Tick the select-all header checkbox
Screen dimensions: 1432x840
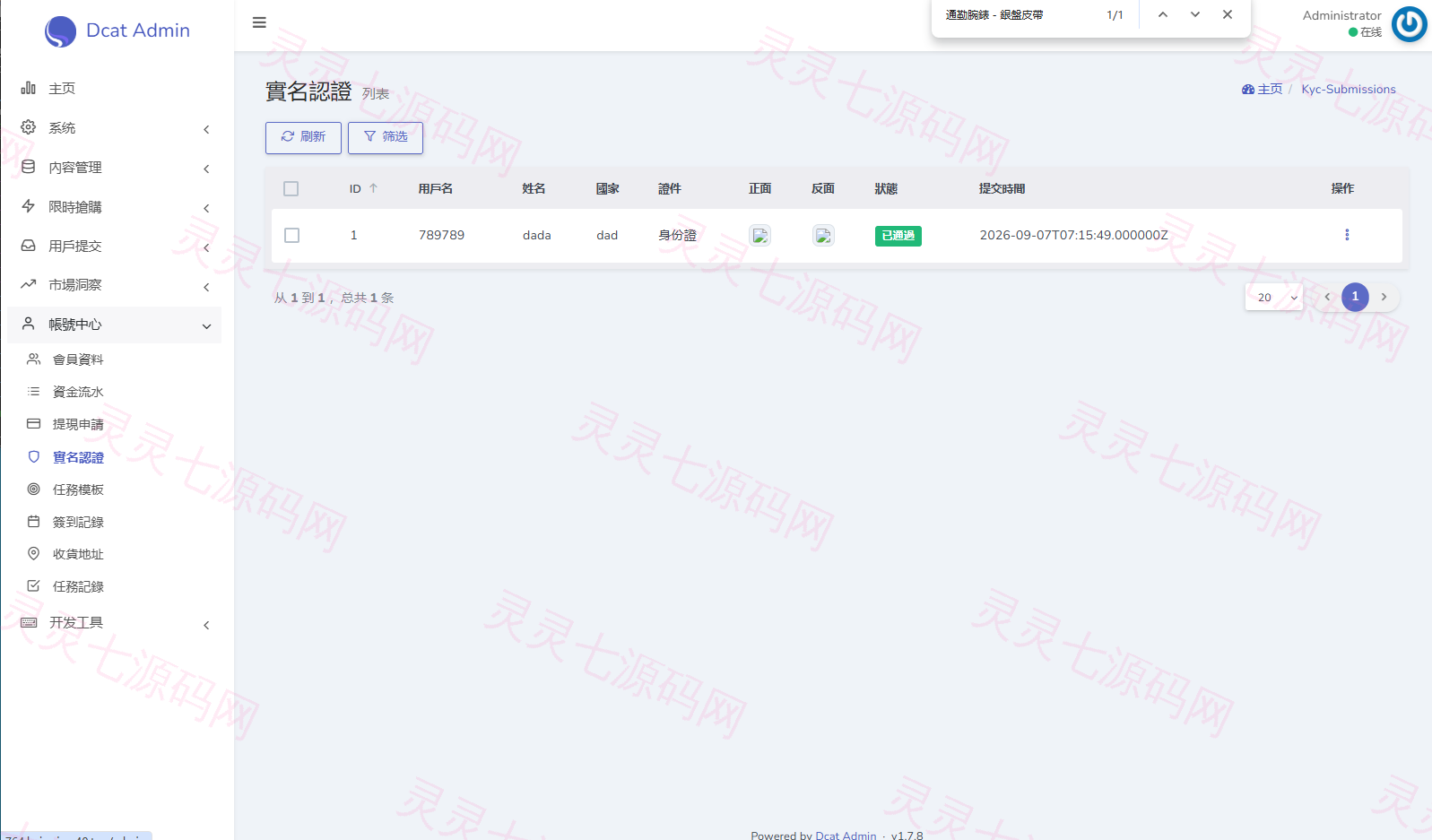pos(291,189)
